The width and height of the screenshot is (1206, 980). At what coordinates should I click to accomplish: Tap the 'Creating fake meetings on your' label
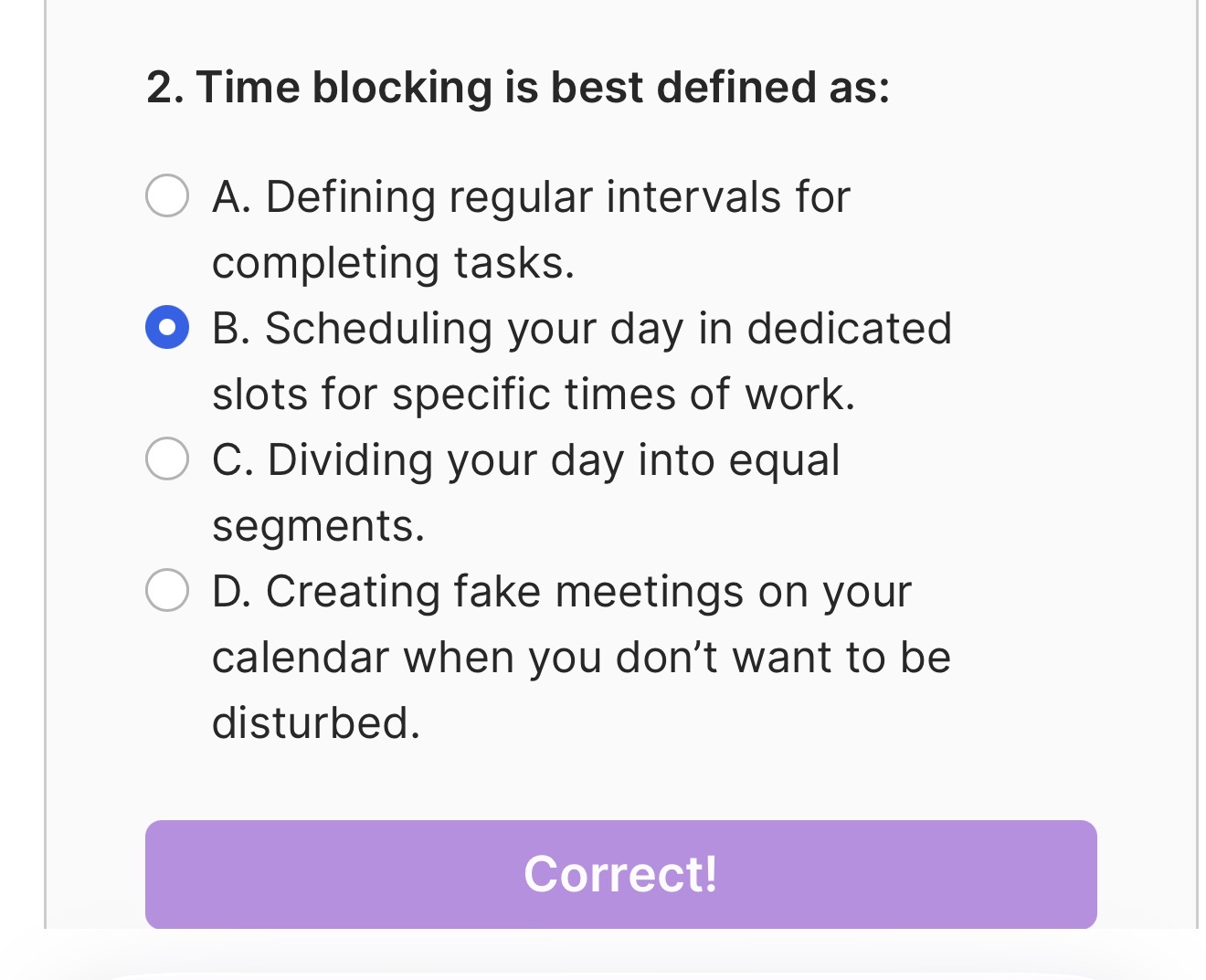(x=588, y=592)
